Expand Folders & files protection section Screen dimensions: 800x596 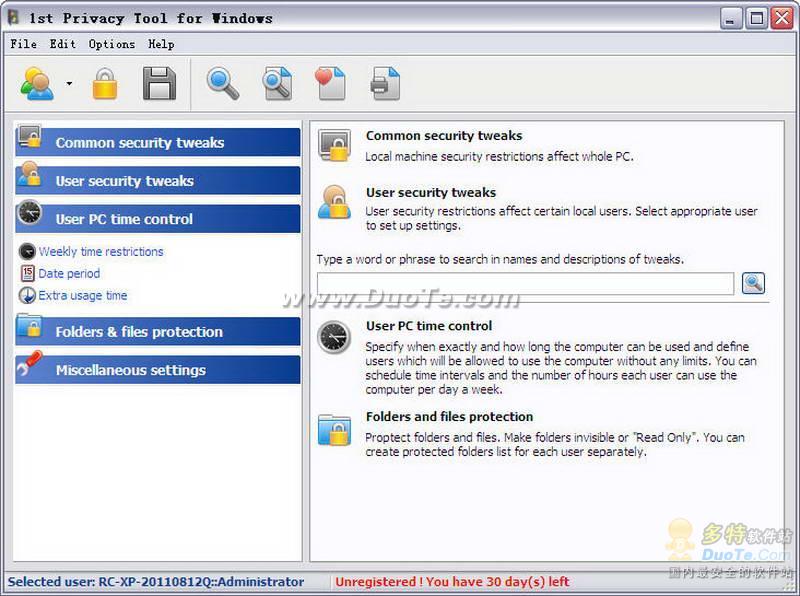(x=158, y=332)
